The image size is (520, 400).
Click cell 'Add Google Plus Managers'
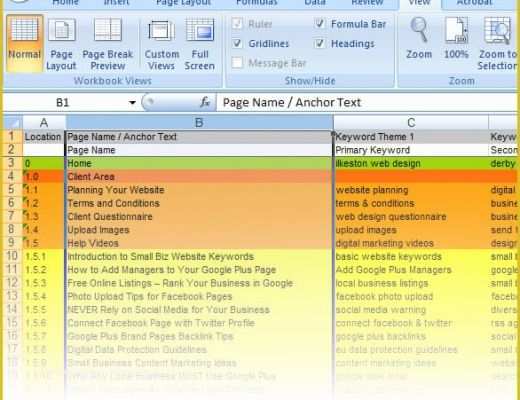click(411, 270)
